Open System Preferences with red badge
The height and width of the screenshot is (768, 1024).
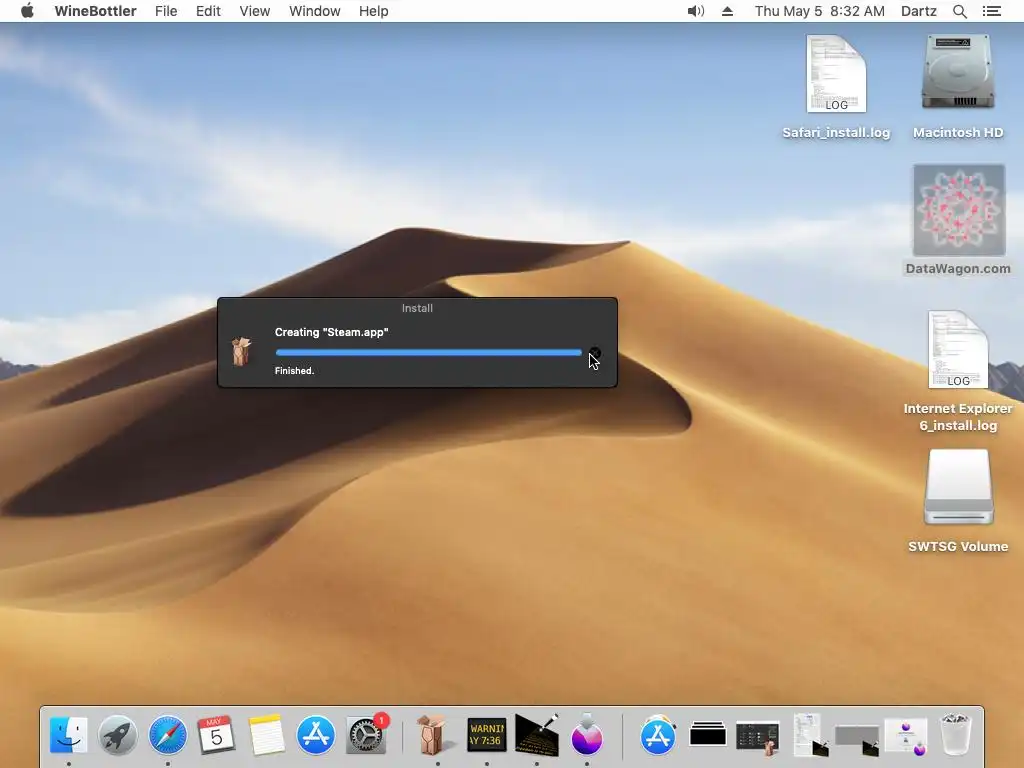366,735
